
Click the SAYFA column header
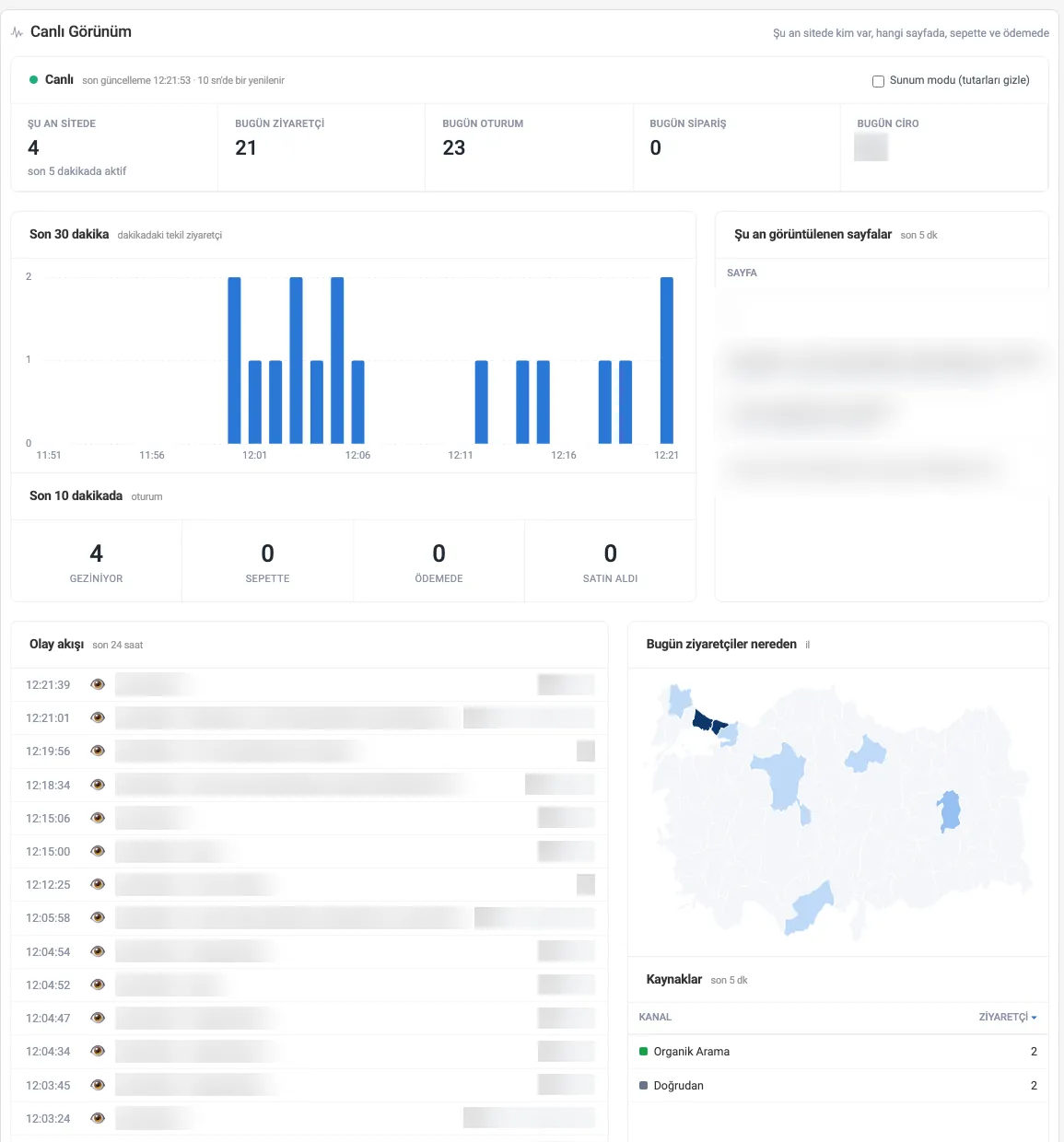coord(742,273)
